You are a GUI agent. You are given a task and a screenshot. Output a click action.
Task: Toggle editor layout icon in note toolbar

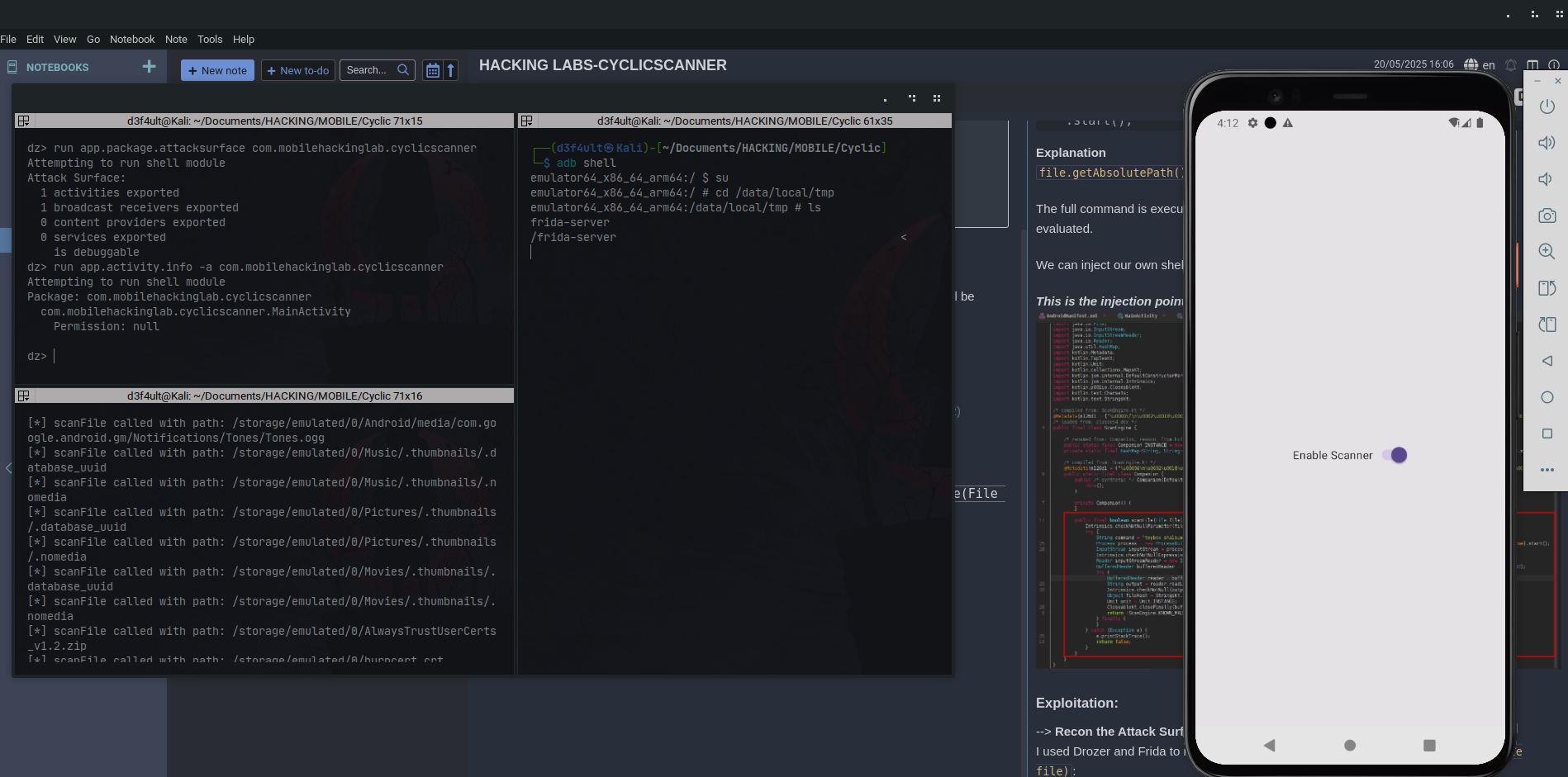[x=1532, y=64]
